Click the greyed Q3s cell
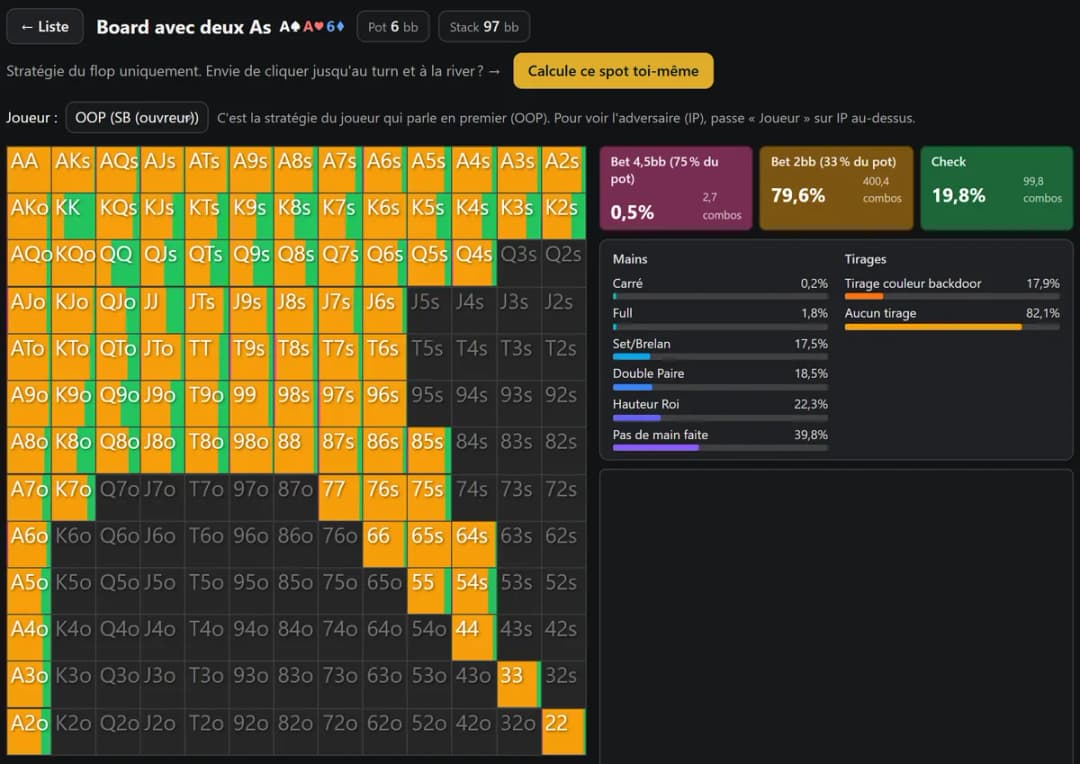The width and height of the screenshot is (1080, 764). click(x=518, y=263)
